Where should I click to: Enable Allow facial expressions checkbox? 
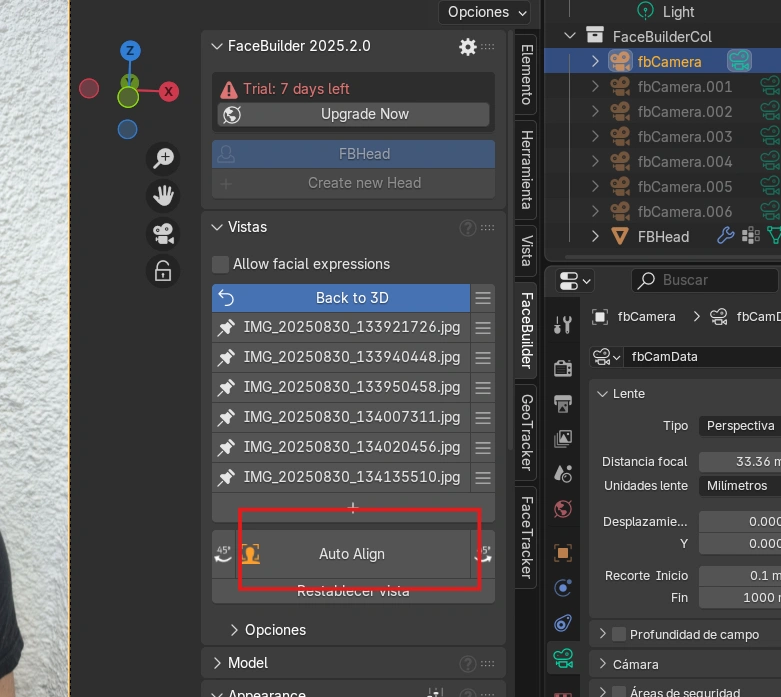click(x=220, y=264)
